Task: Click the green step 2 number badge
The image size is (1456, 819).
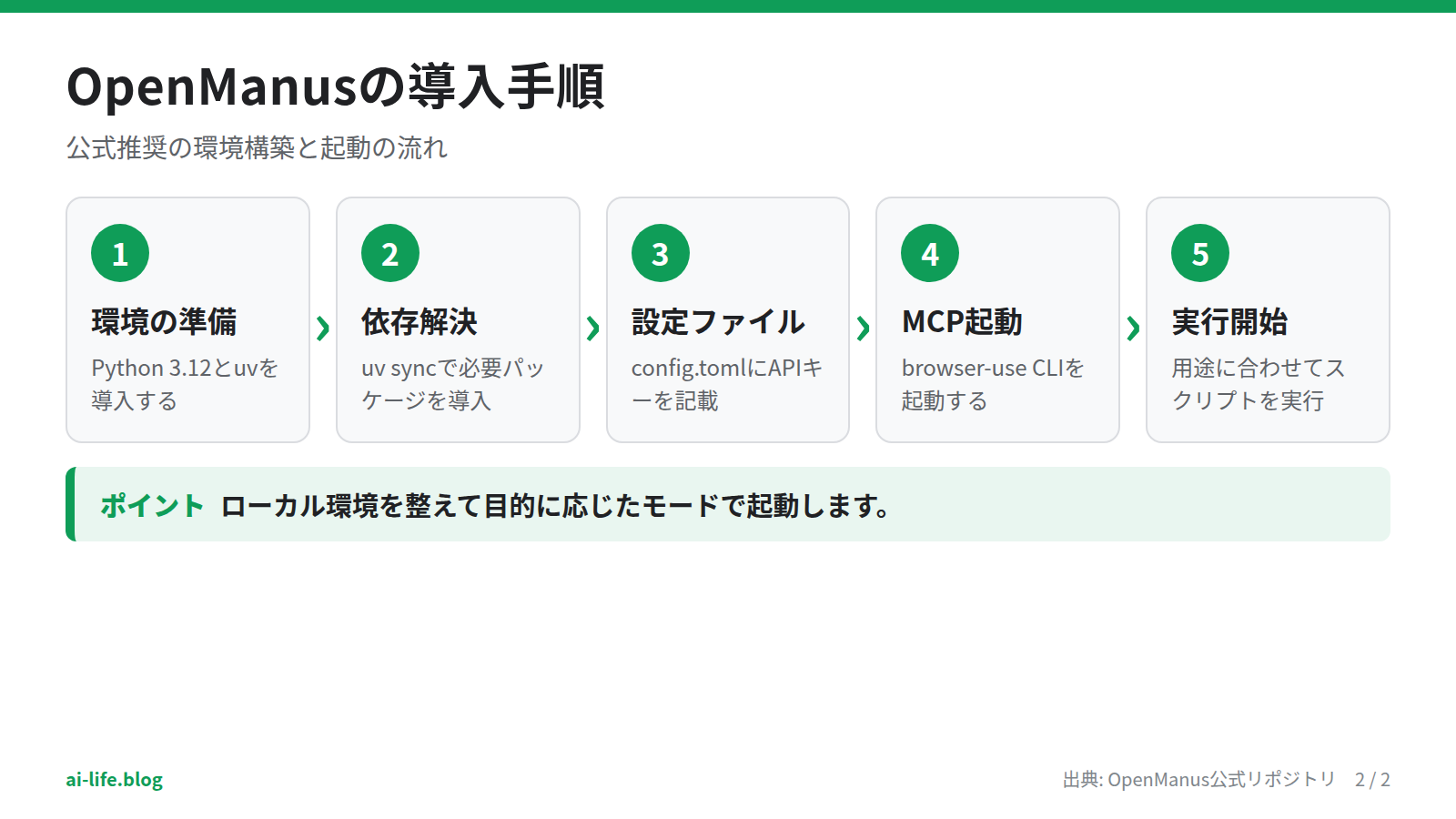Action: pyautogui.click(x=390, y=253)
